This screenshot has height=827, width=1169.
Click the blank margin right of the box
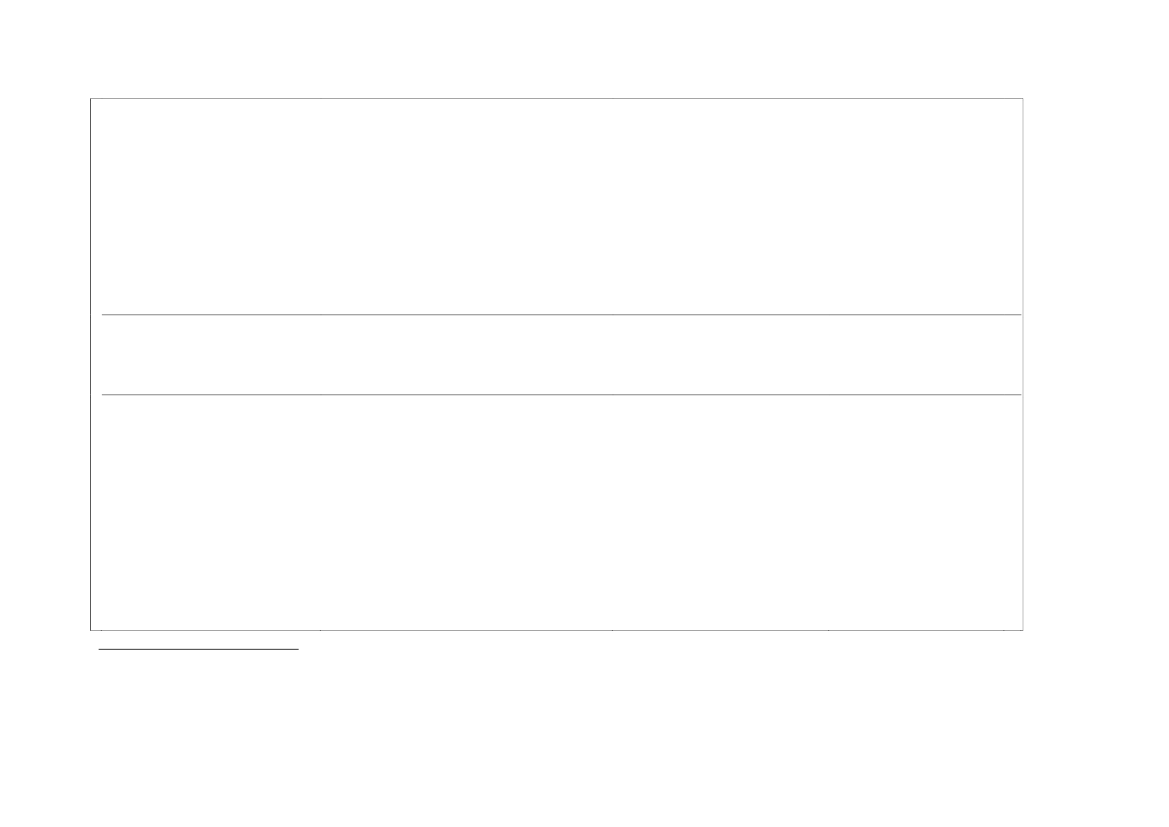tap(1096, 364)
